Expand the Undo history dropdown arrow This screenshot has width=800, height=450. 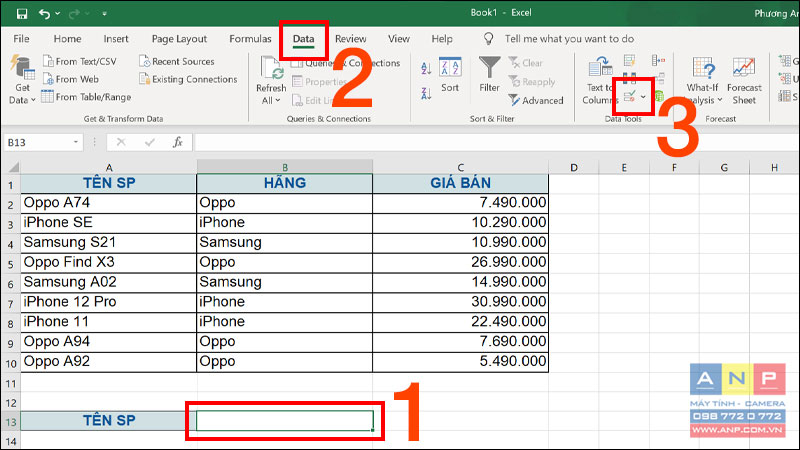coord(58,14)
